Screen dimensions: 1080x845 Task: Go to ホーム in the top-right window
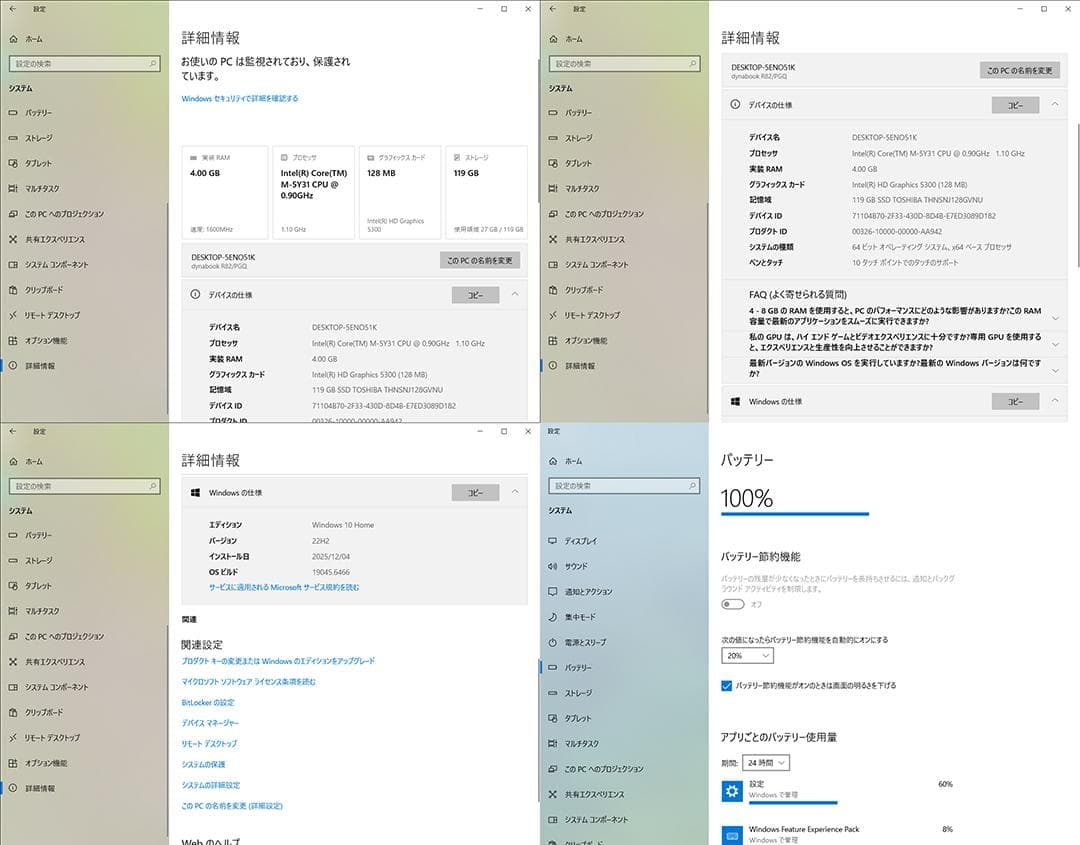click(566, 39)
